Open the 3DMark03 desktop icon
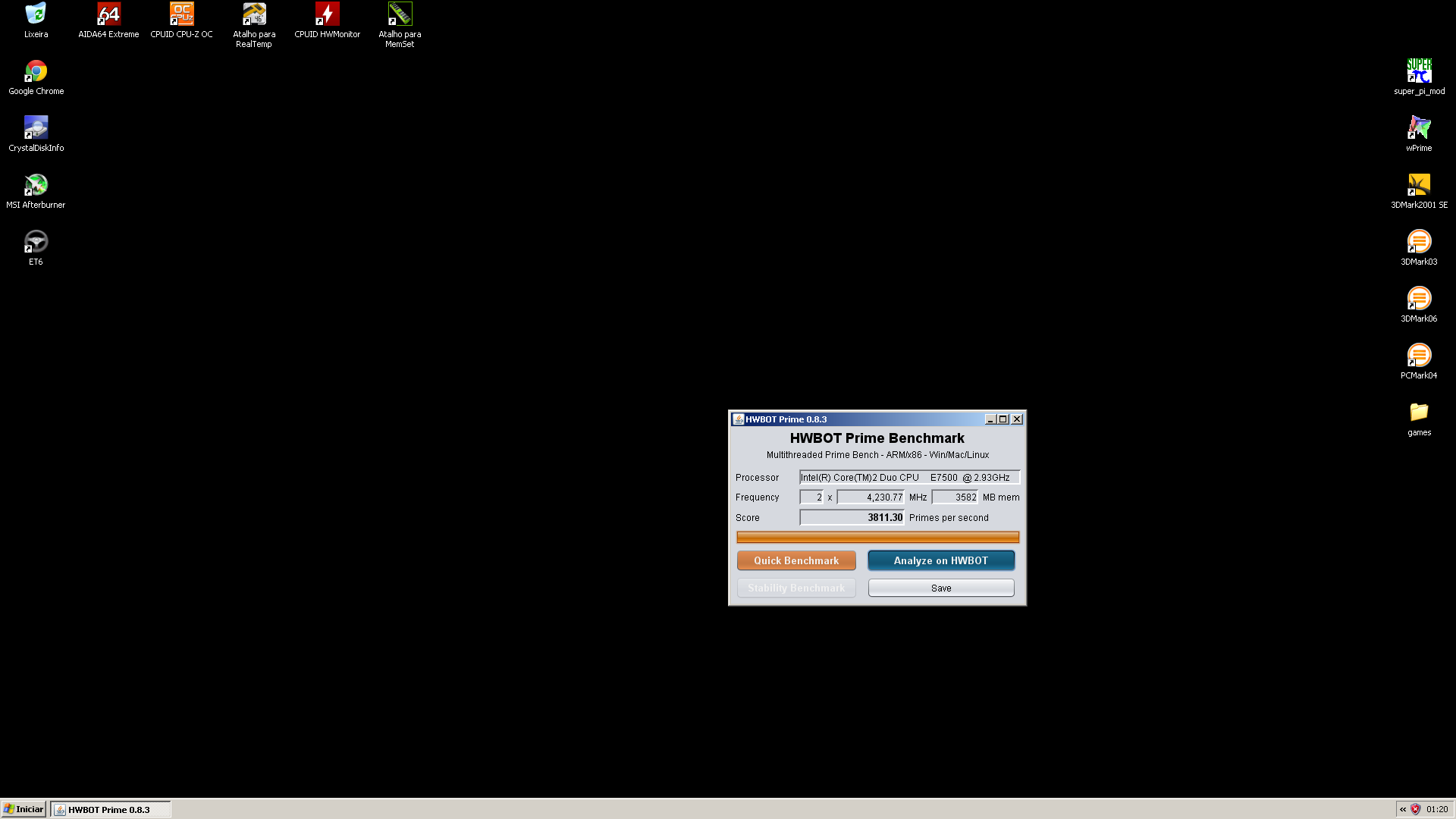Screen dimensions: 1456x819 tap(1419, 241)
